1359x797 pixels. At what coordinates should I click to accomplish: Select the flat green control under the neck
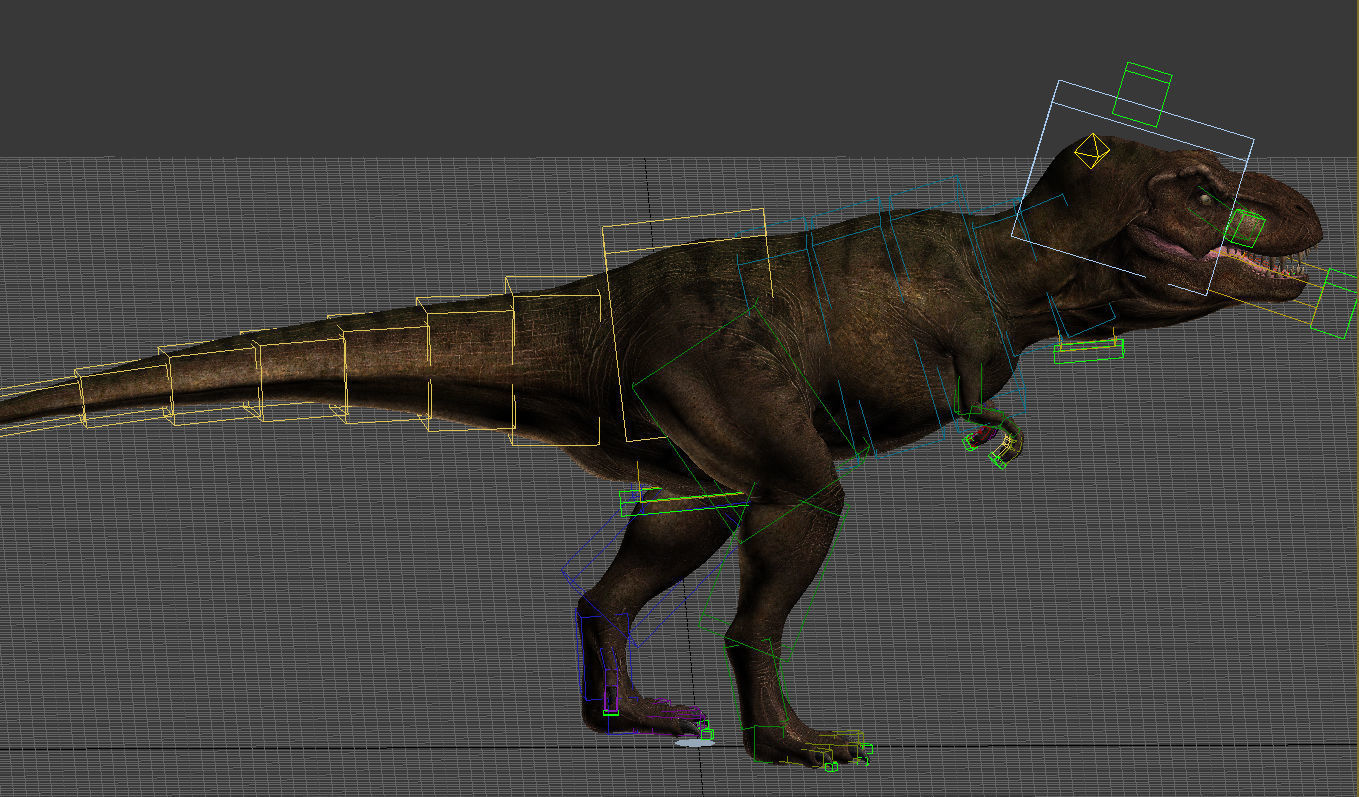[x=1089, y=350]
